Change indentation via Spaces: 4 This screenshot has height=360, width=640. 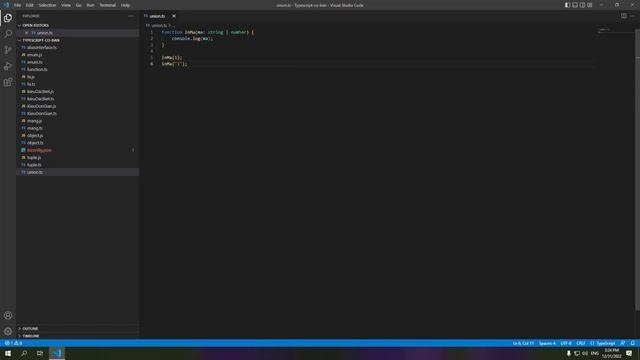pyautogui.click(x=547, y=343)
